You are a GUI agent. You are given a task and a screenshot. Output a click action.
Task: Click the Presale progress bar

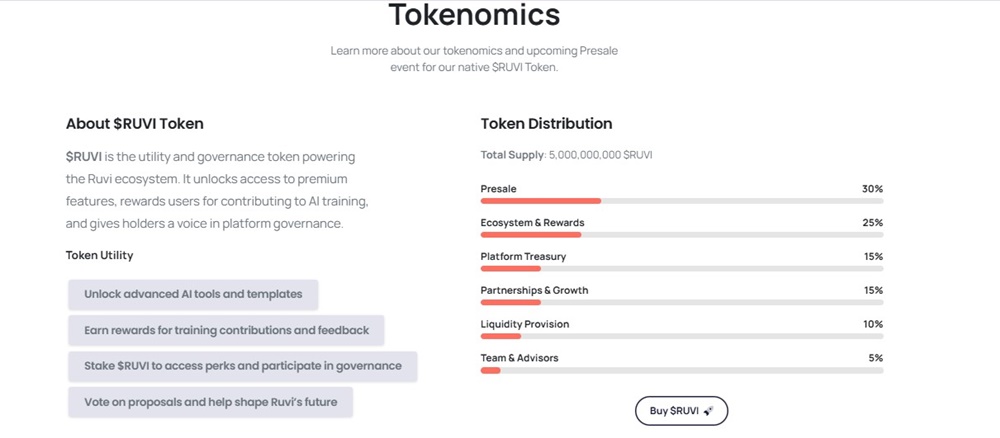coord(681,201)
